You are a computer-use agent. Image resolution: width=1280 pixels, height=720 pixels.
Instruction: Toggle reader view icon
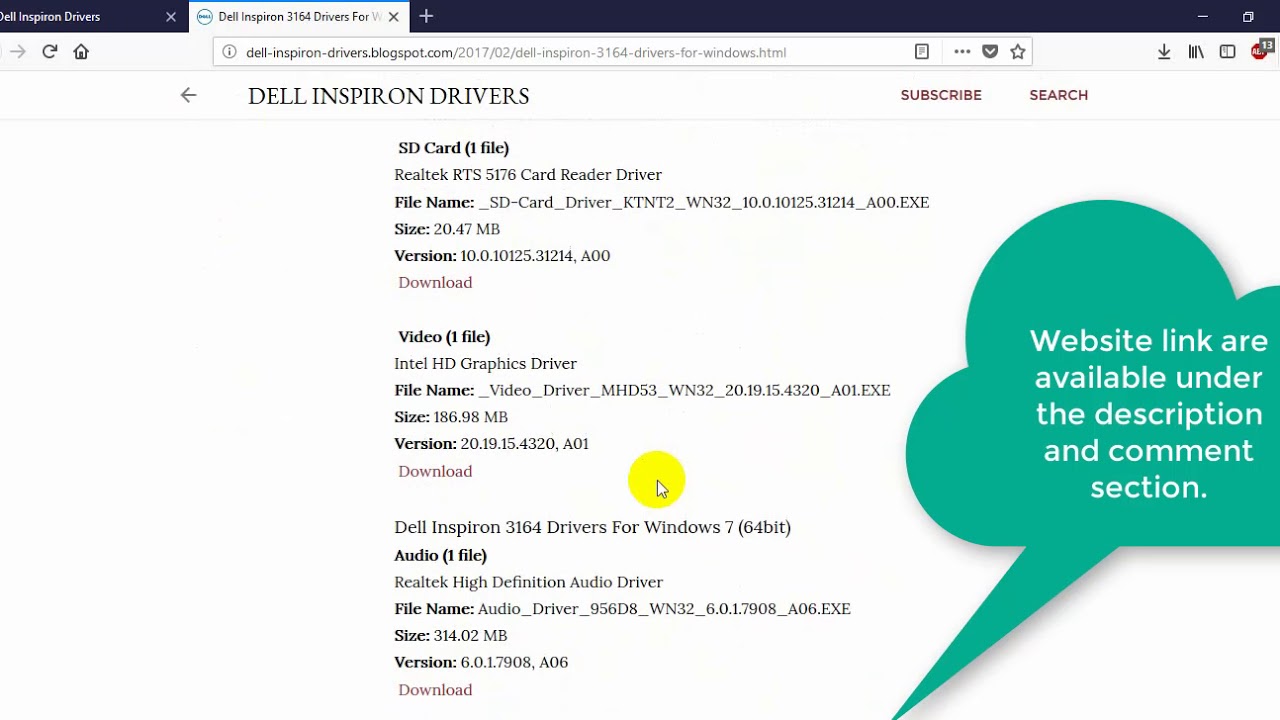[x=922, y=52]
